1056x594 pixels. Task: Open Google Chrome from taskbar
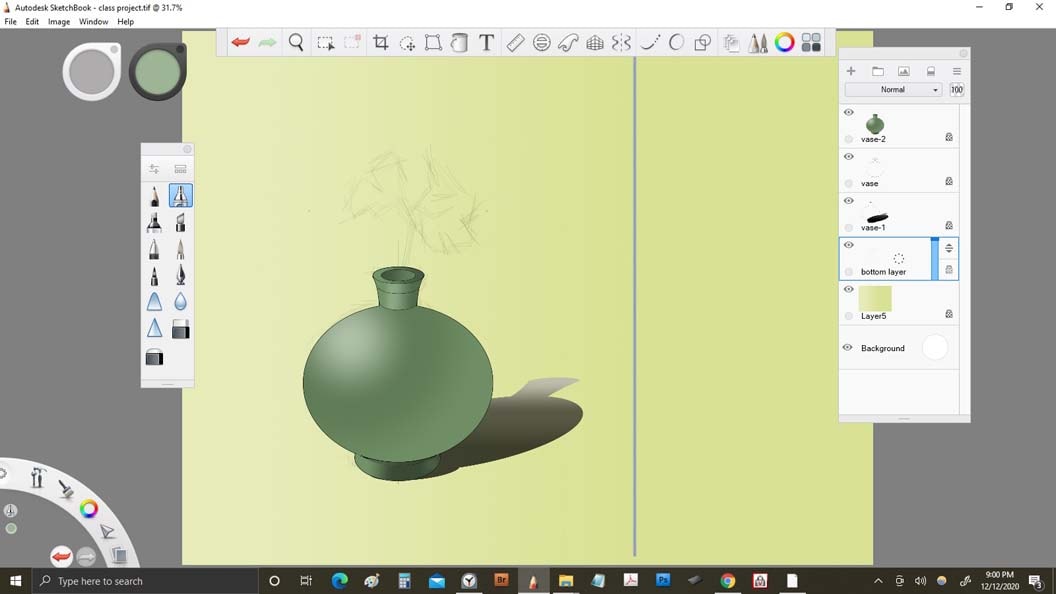point(727,581)
